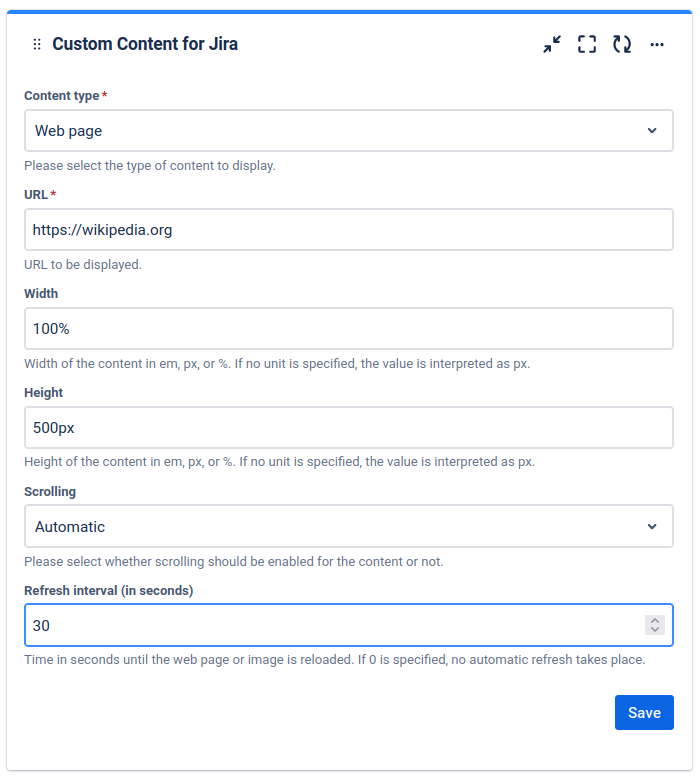700x779 pixels.
Task: Refresh the gadget using the header icon
Action: [x=622, y=44]
